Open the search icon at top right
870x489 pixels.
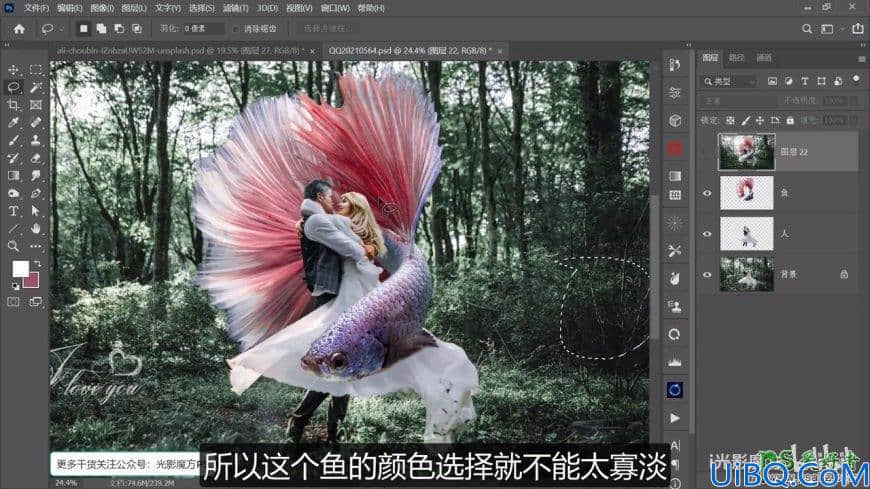[807, 29]
